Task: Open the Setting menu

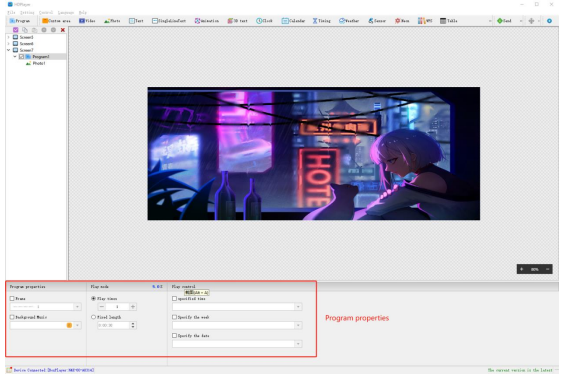Action: [x=27, y=13]
